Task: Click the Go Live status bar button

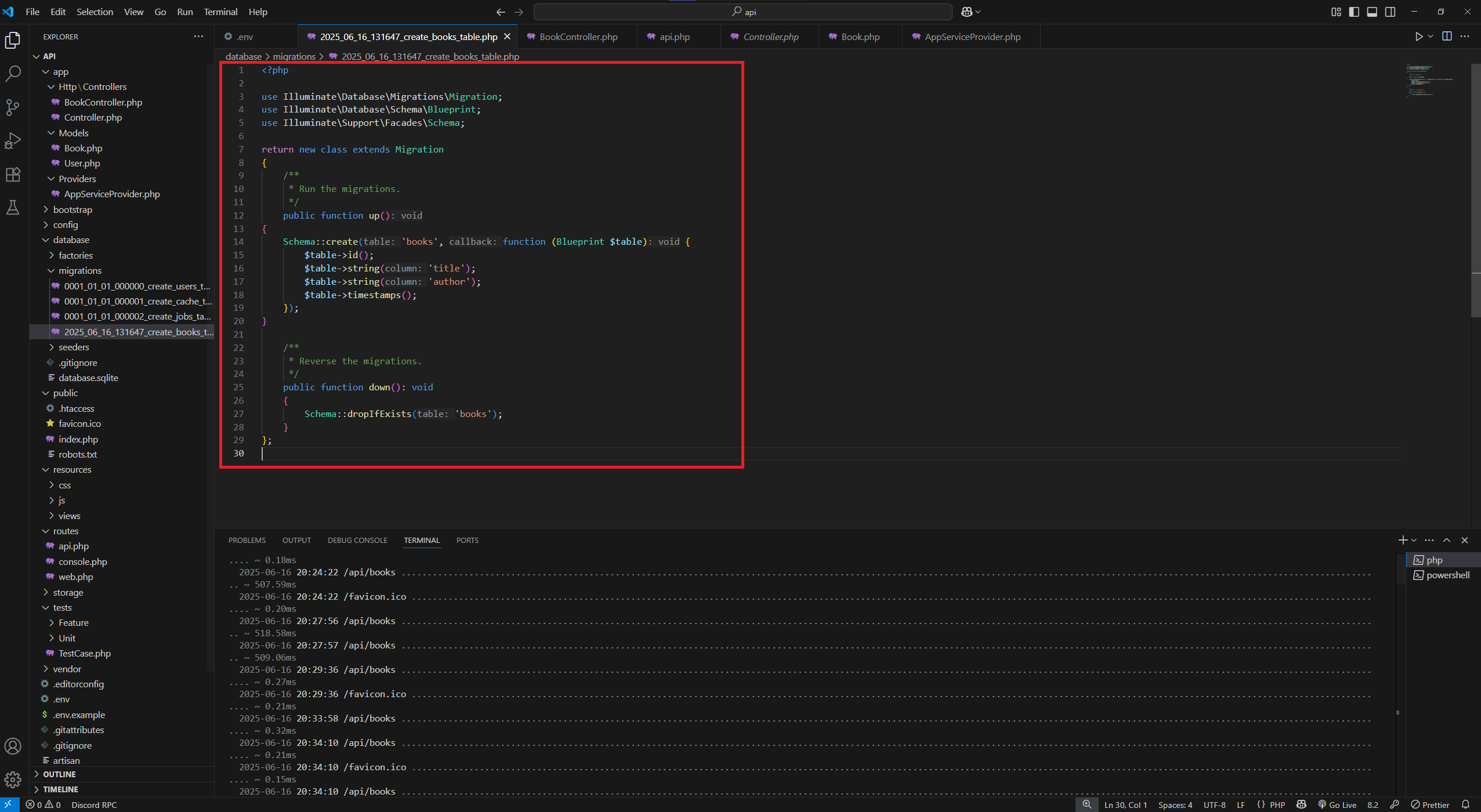Action: (x=1337, y=804)
